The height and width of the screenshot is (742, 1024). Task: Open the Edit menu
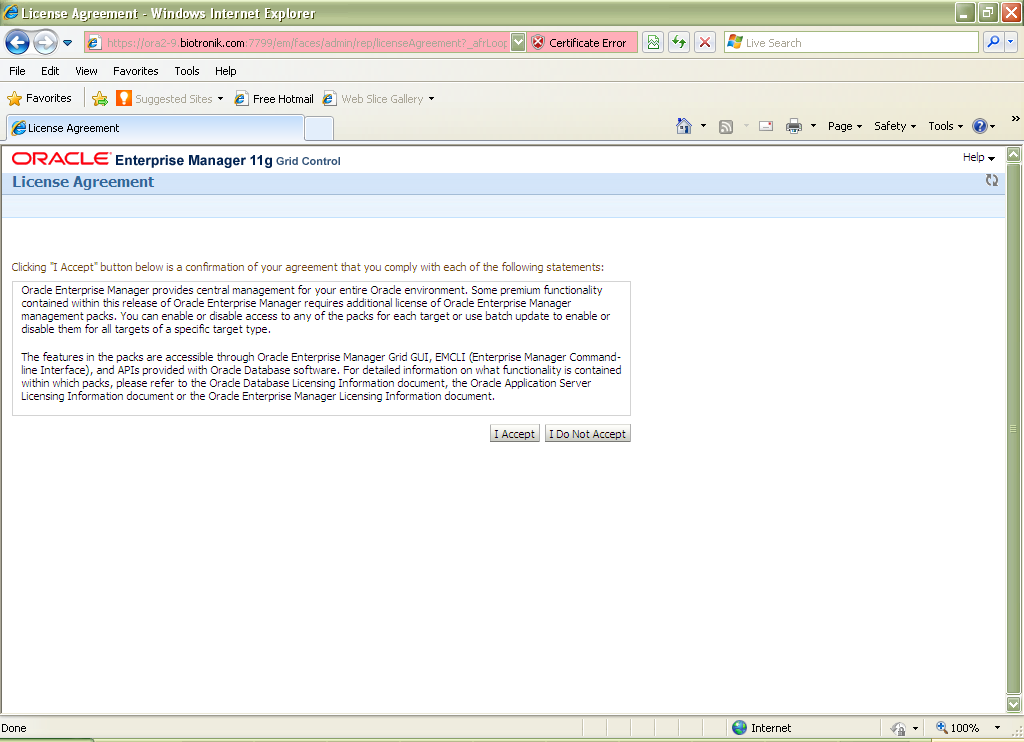50,71
